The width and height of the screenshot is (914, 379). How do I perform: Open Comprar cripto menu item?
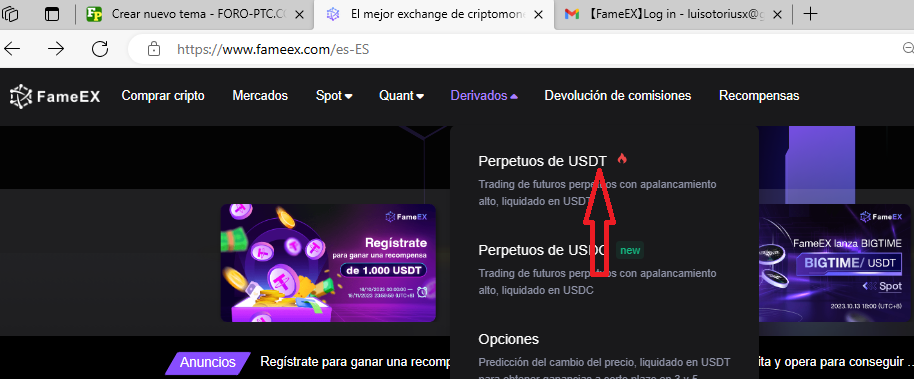tap(163, 96)
